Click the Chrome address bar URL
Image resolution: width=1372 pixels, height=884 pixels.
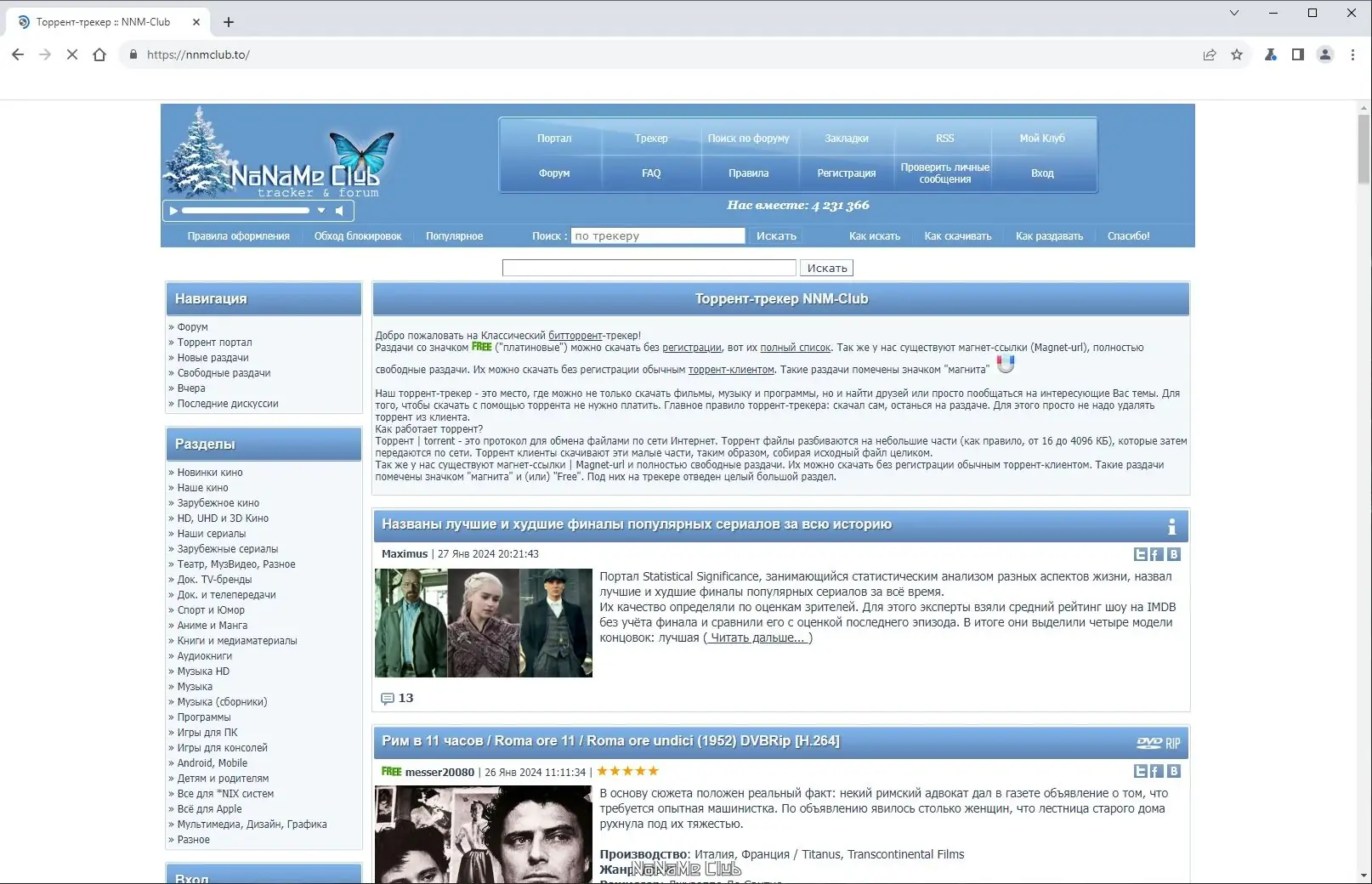pos(198,54)
